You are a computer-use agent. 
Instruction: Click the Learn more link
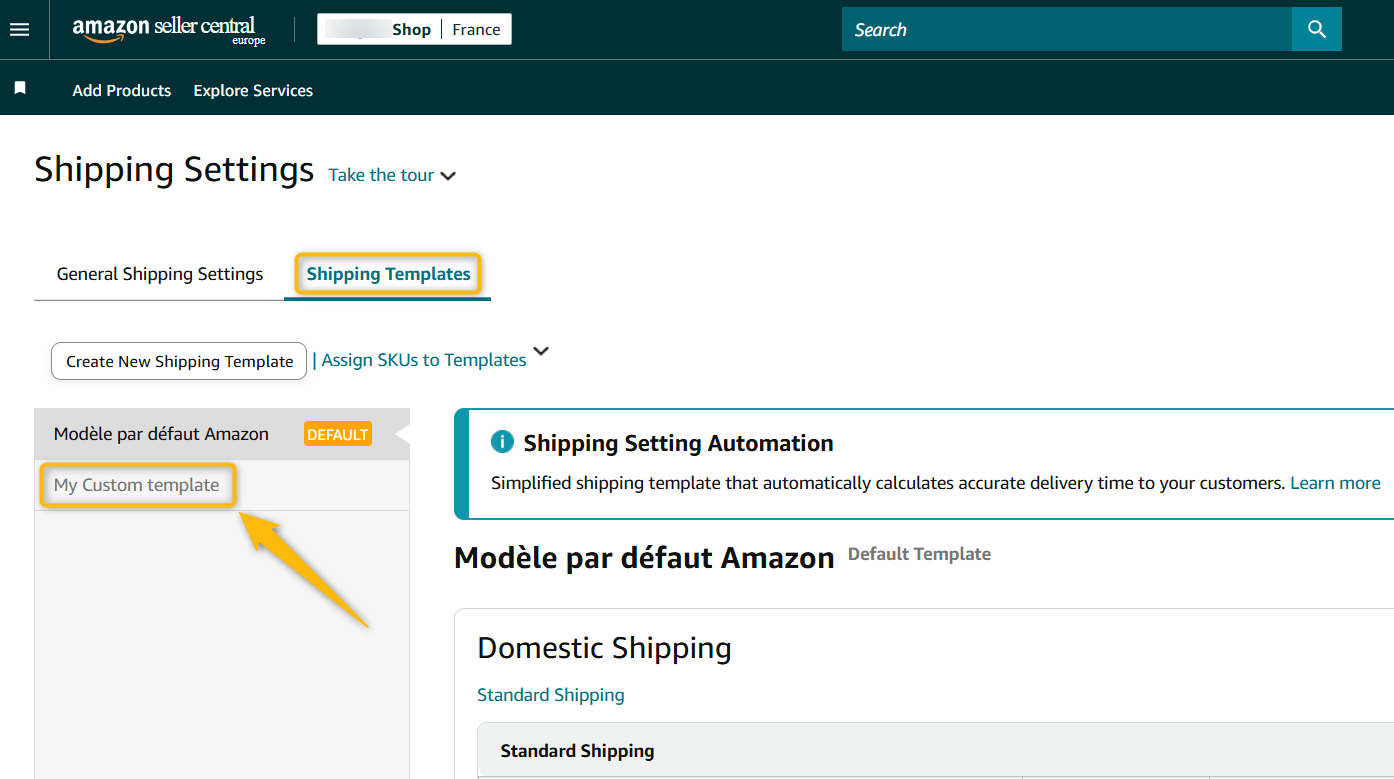pos(1335,483)
